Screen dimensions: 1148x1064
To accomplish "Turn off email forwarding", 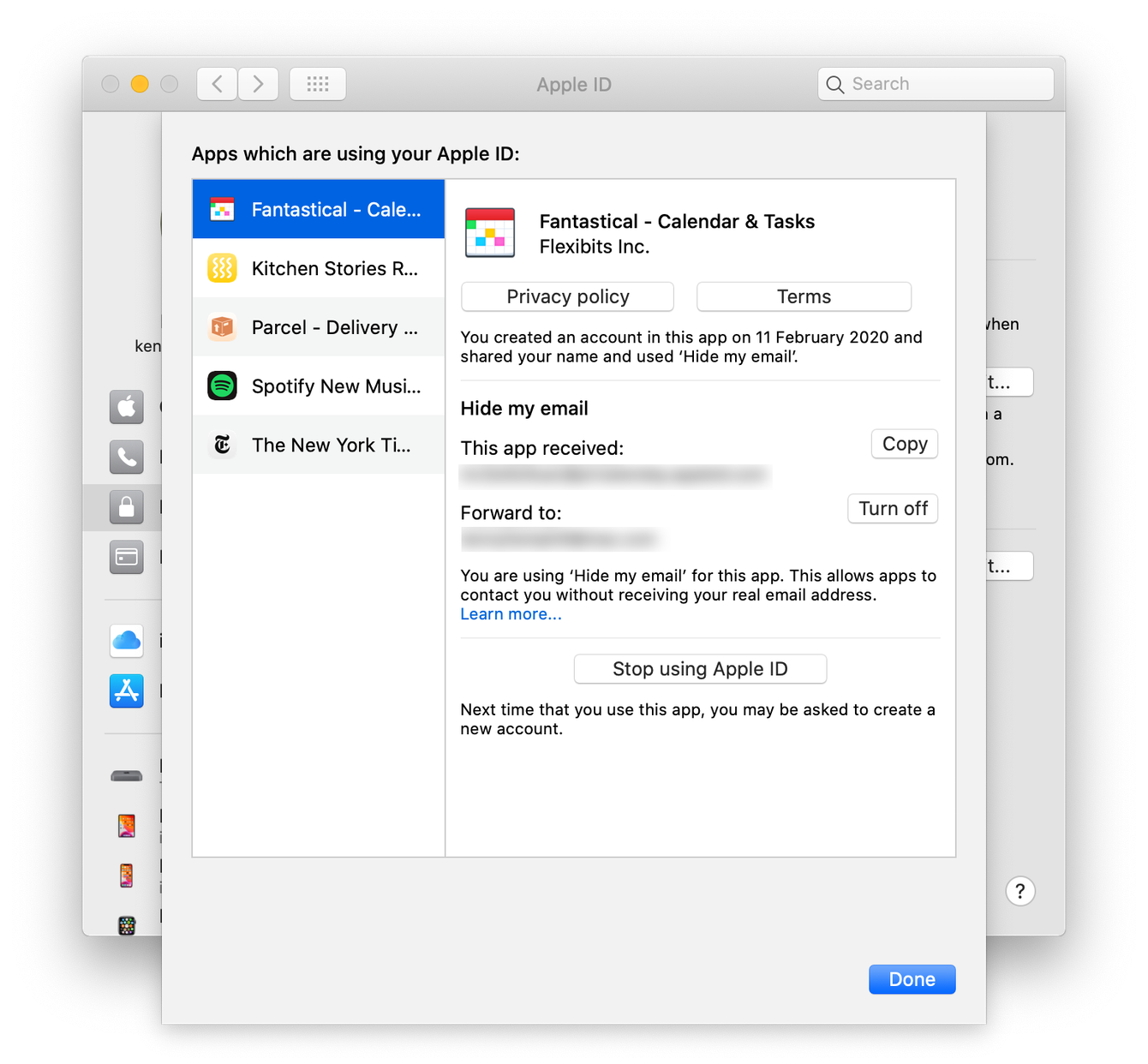I will 893,509.
